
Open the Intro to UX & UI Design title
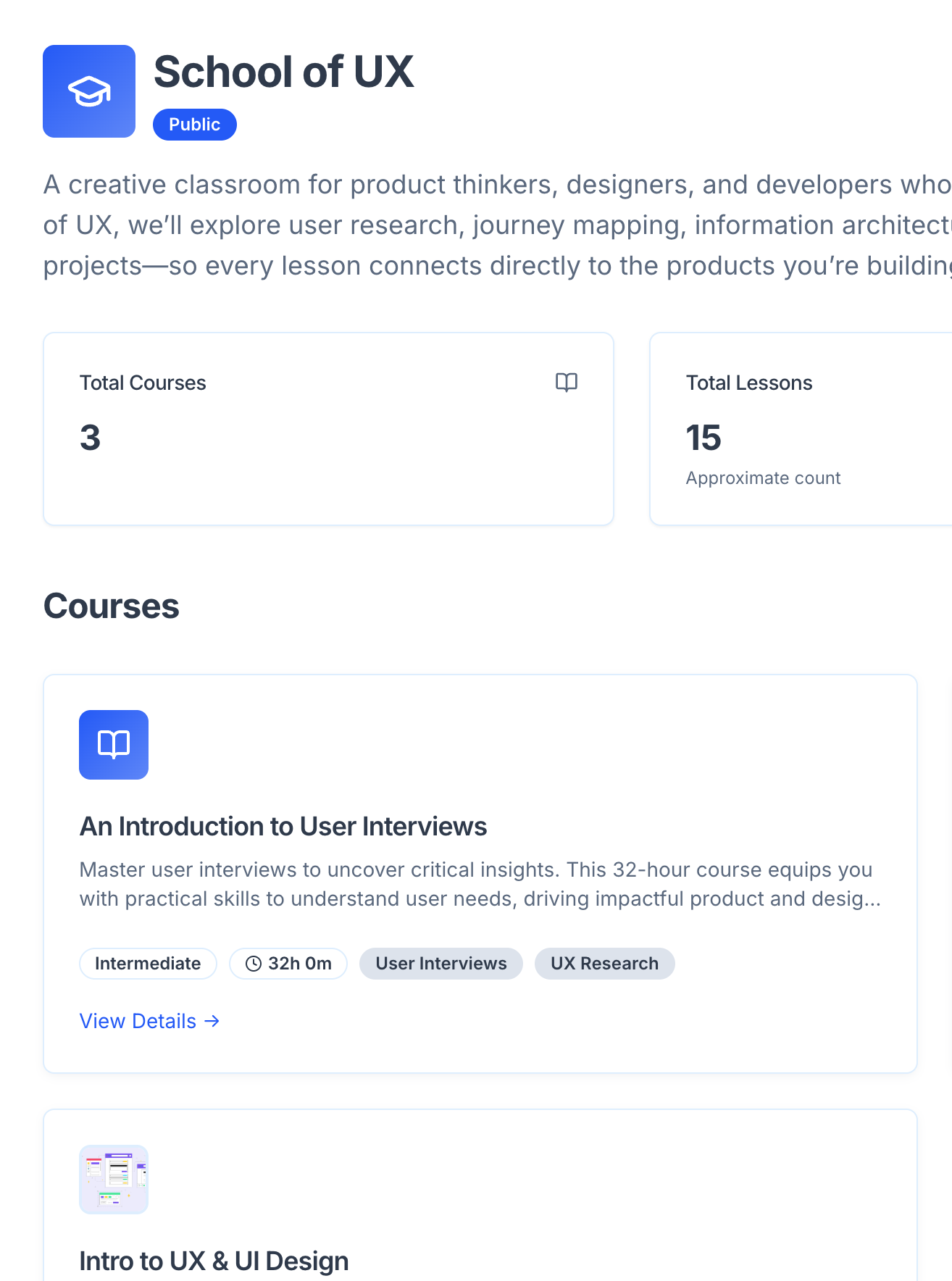coord(214,1261)
